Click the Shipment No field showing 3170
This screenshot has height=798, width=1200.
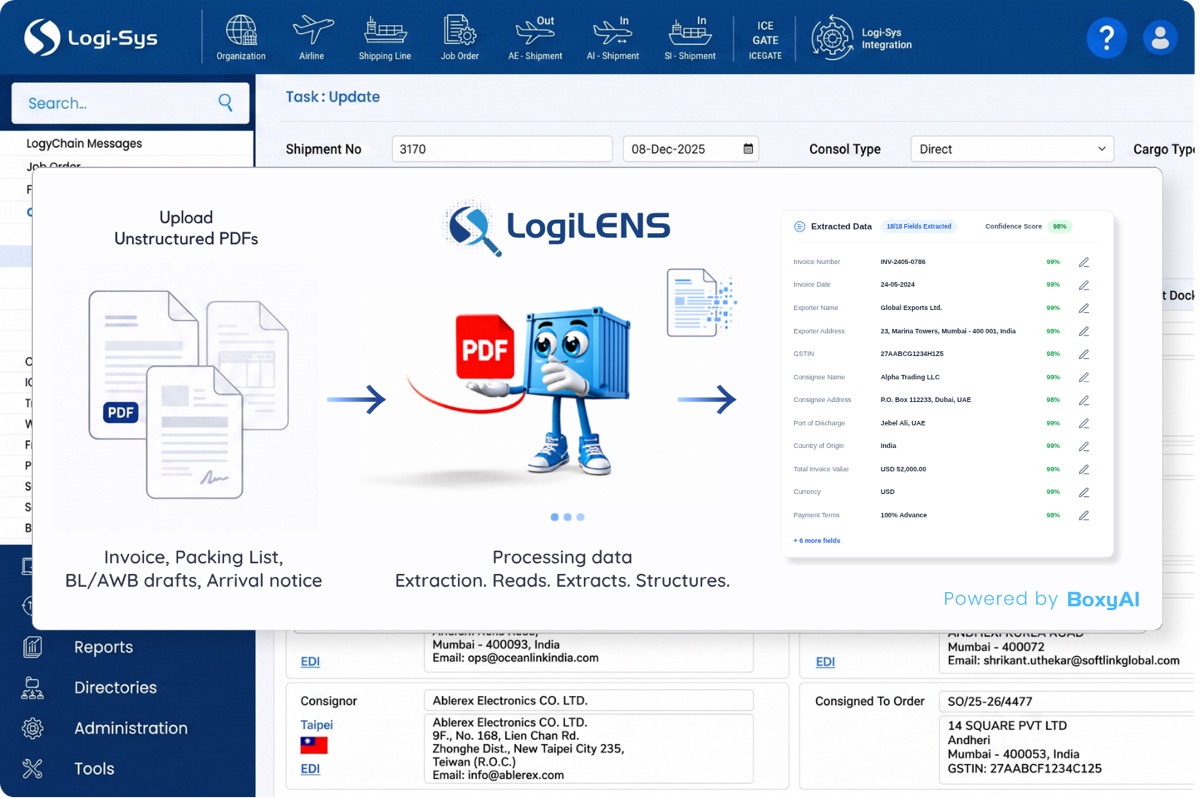[x=502, y=149]
